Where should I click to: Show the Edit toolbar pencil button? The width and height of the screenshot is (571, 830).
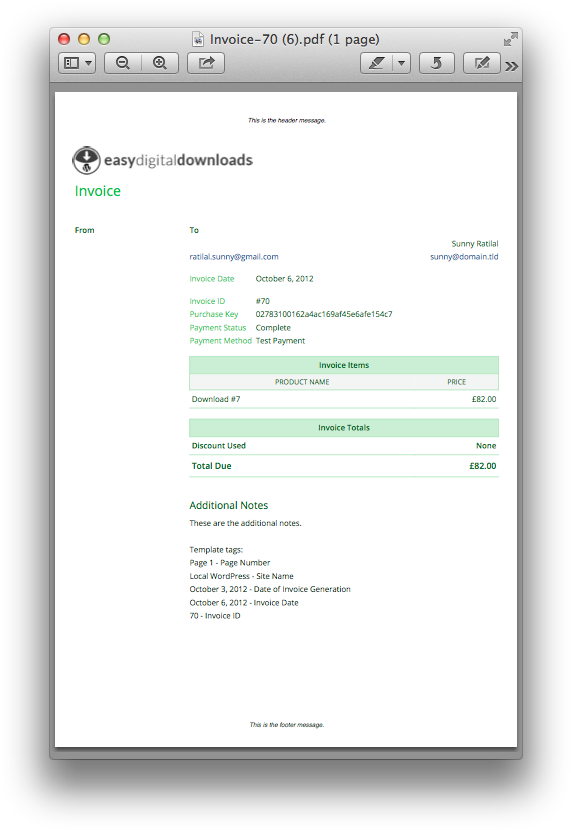click(x=482, y=63)
